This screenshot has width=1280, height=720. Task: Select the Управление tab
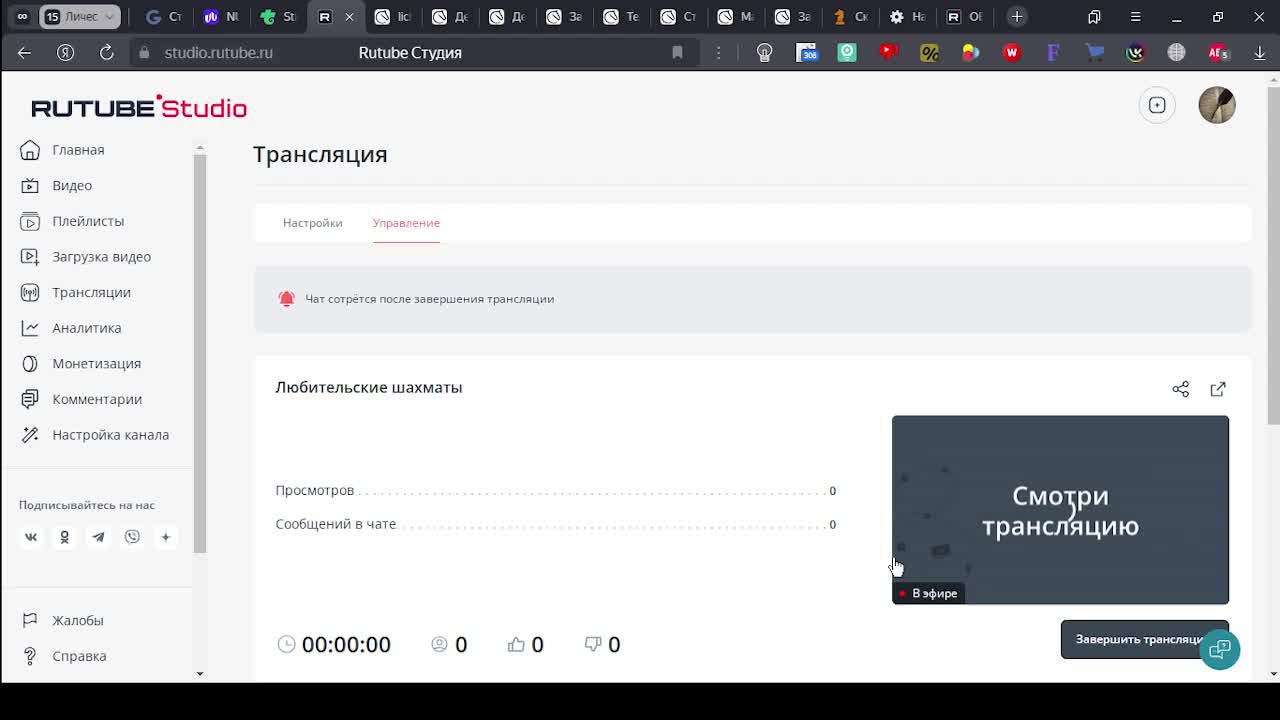click(x=406, y=223)
